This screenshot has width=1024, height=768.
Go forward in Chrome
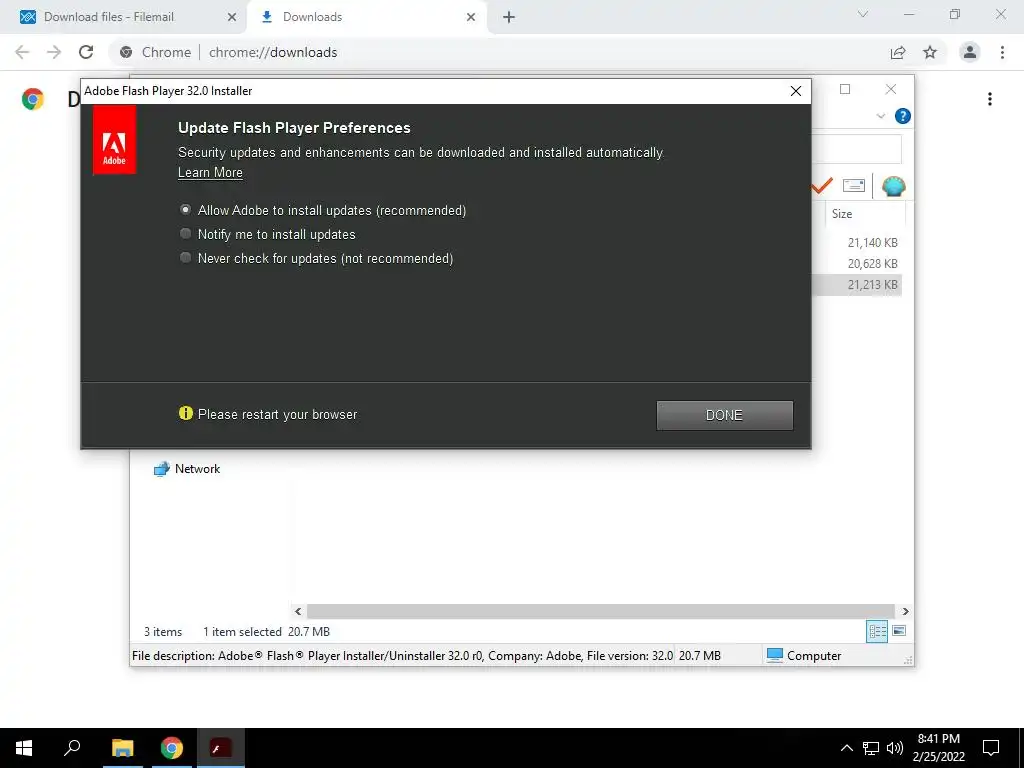(x=54, y=52)
